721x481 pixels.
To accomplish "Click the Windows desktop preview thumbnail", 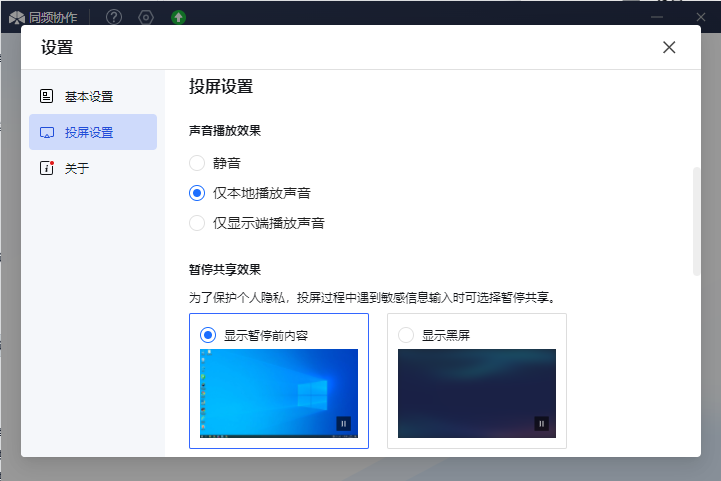I will click(279, 393).
